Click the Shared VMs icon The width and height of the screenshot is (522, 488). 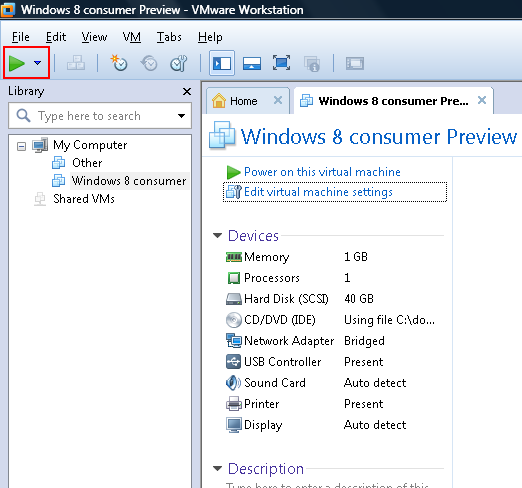coord(40,199)
